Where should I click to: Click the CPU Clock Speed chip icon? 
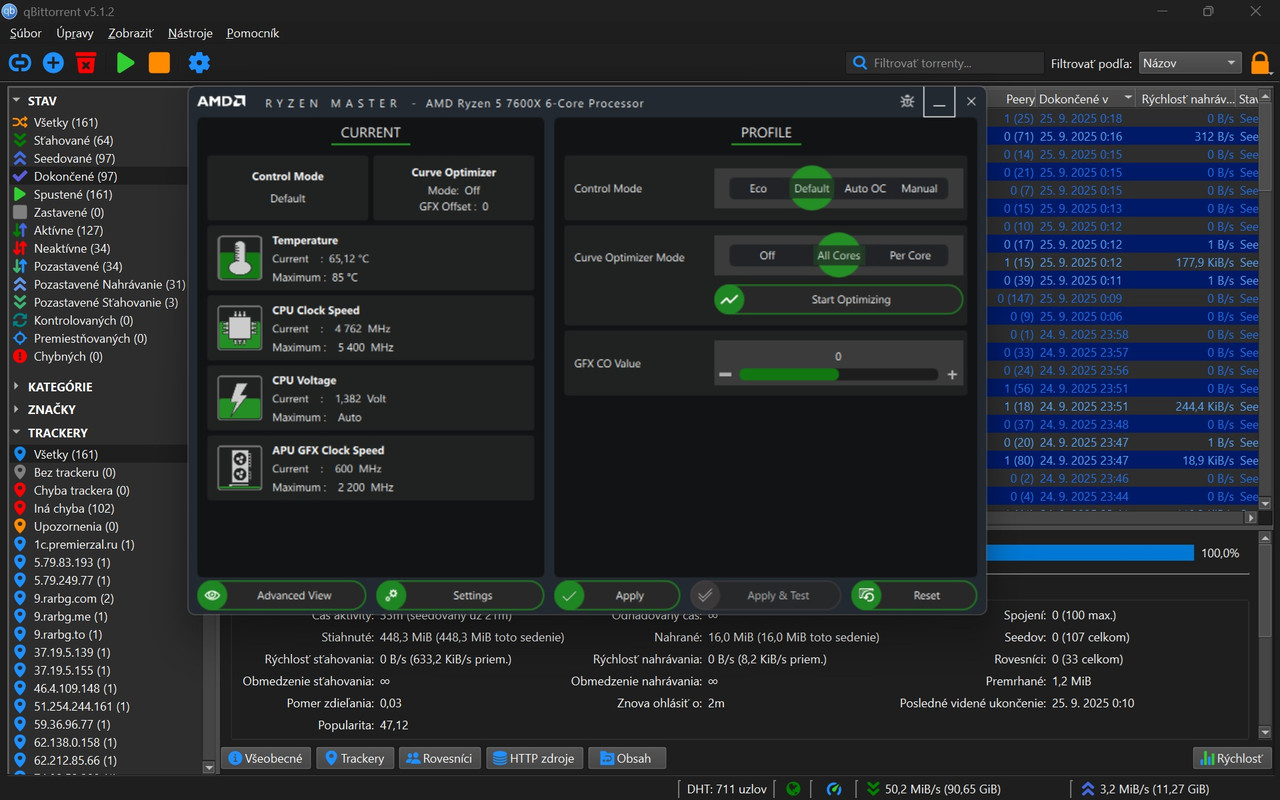[x=239, y=328]
